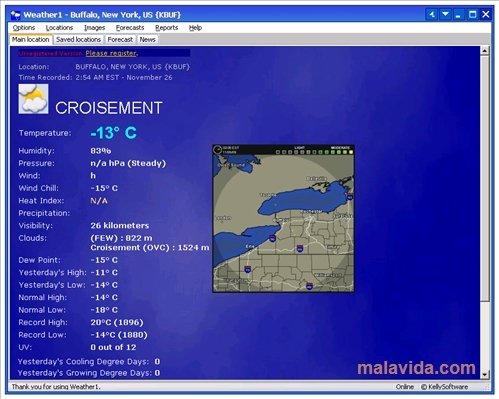499x399 pixels.
Task: Minimize the Weather1 window
Action: [x=459, y=15]
